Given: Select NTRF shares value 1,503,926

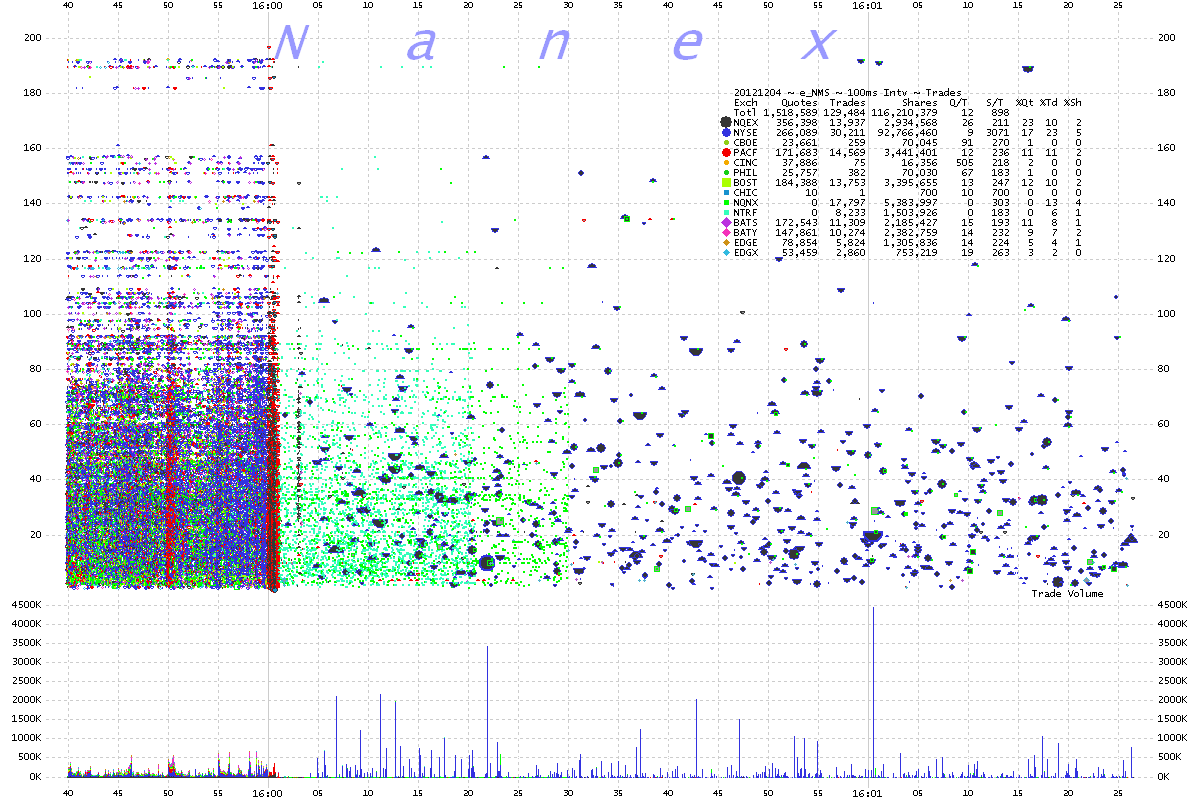Looking at the screenshot, I should point(910,213).
